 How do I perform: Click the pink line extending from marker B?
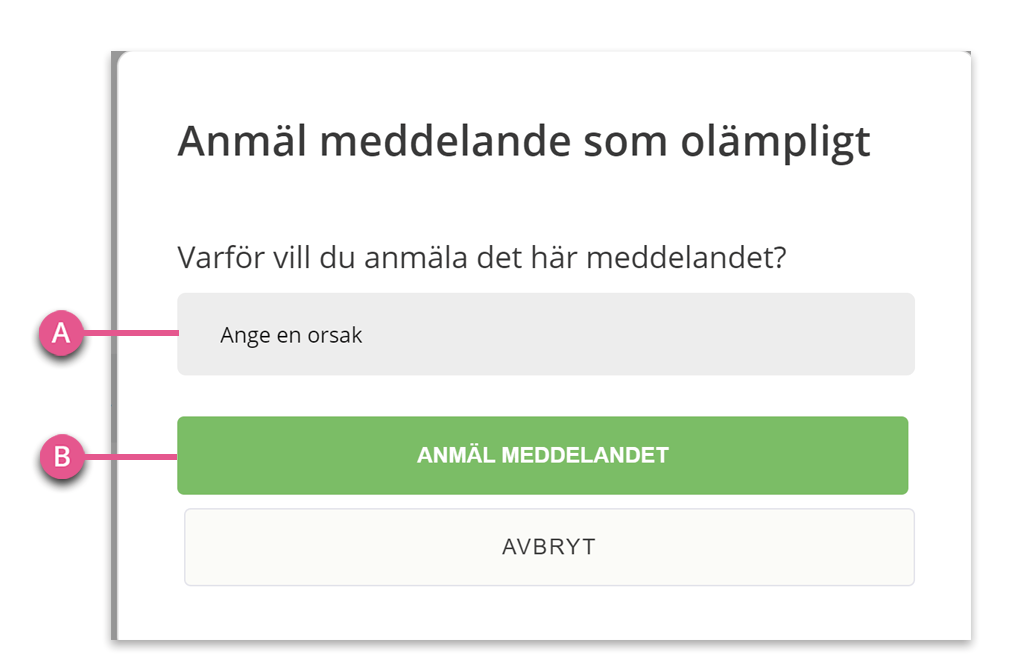click(131, 457)
